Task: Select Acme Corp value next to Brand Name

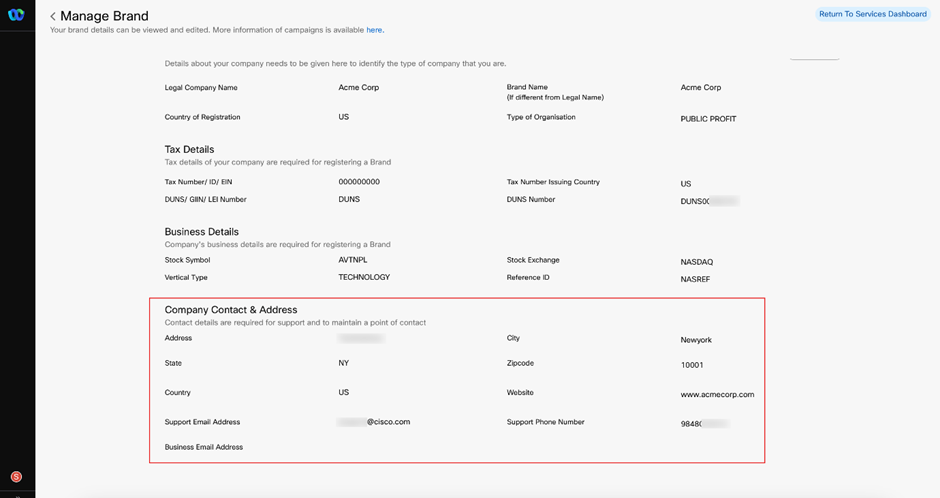Action: click(x=701, y=87)
